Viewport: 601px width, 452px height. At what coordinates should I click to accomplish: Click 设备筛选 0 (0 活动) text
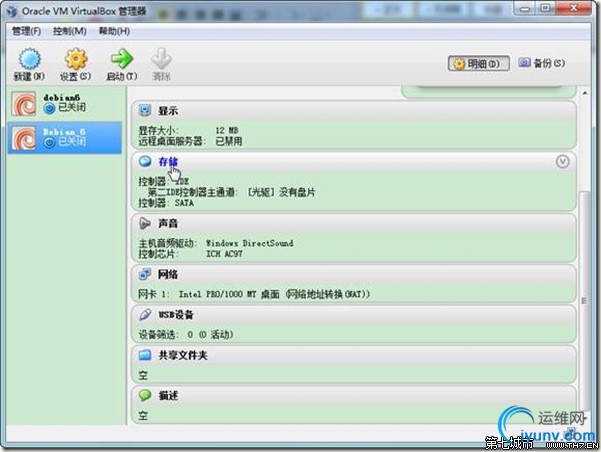[186, 335]
